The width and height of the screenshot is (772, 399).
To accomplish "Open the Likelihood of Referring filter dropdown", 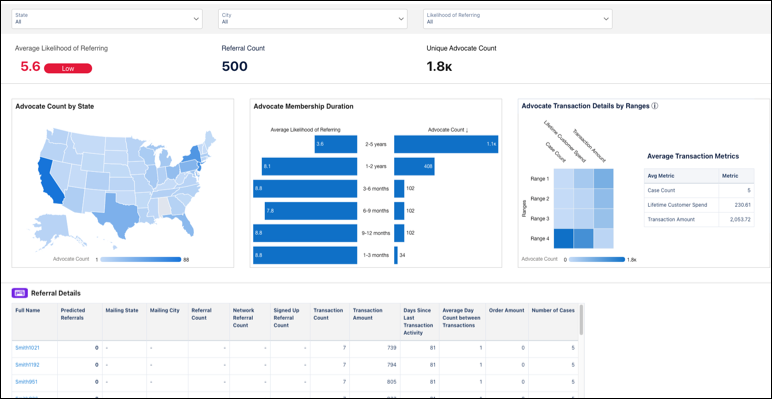I will click(x=518, y=19).
